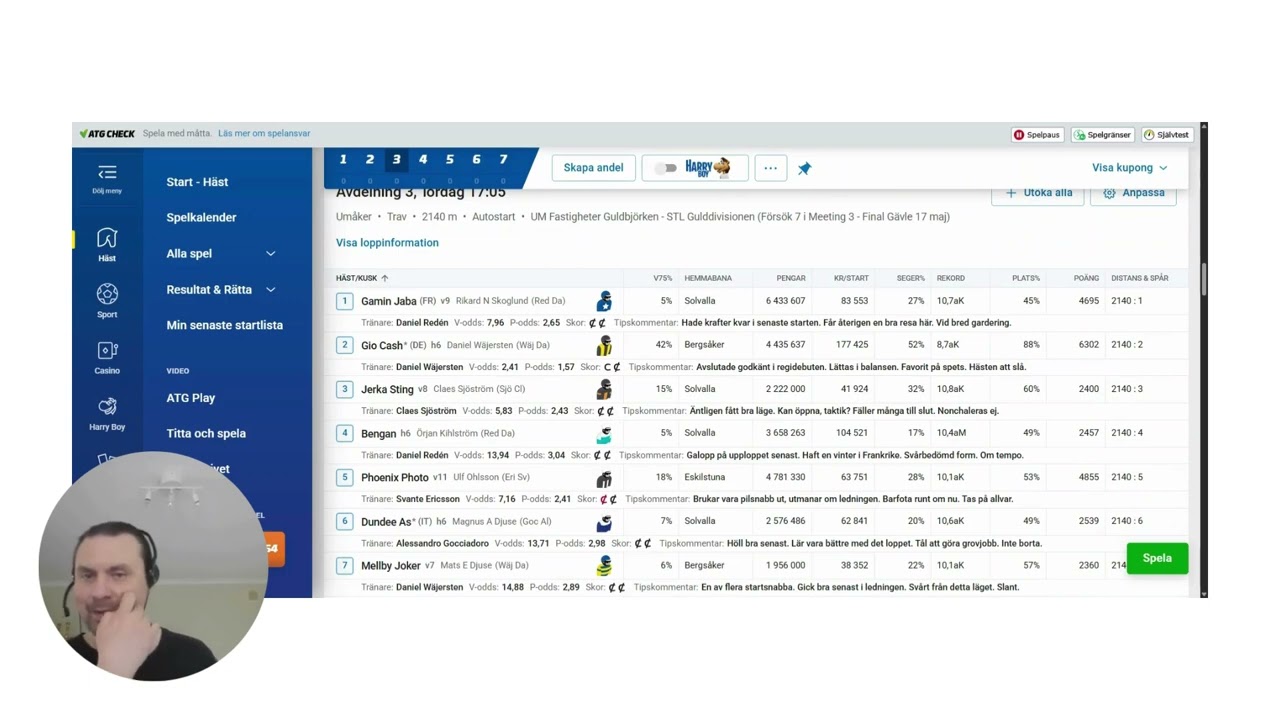The image size is (1280, 720).
Task: Open Spelkalender in sidebar
Action: (201, 218)
